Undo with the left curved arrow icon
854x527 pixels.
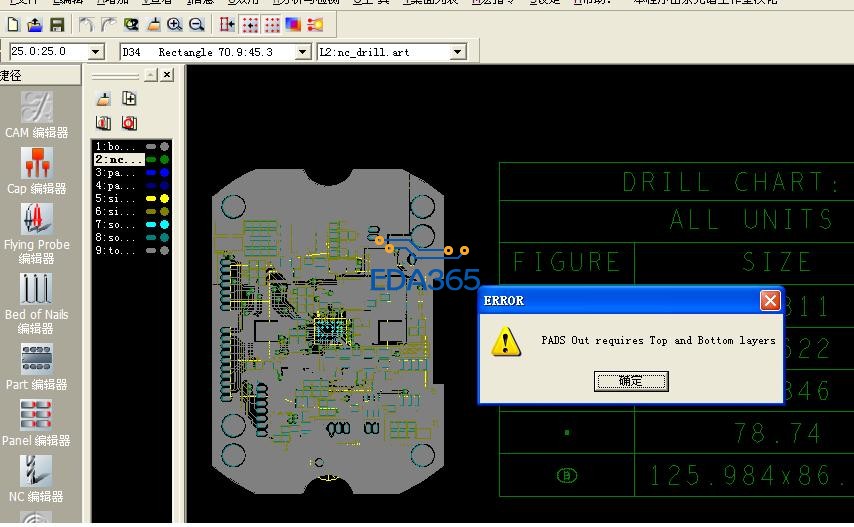click(86, 24)
